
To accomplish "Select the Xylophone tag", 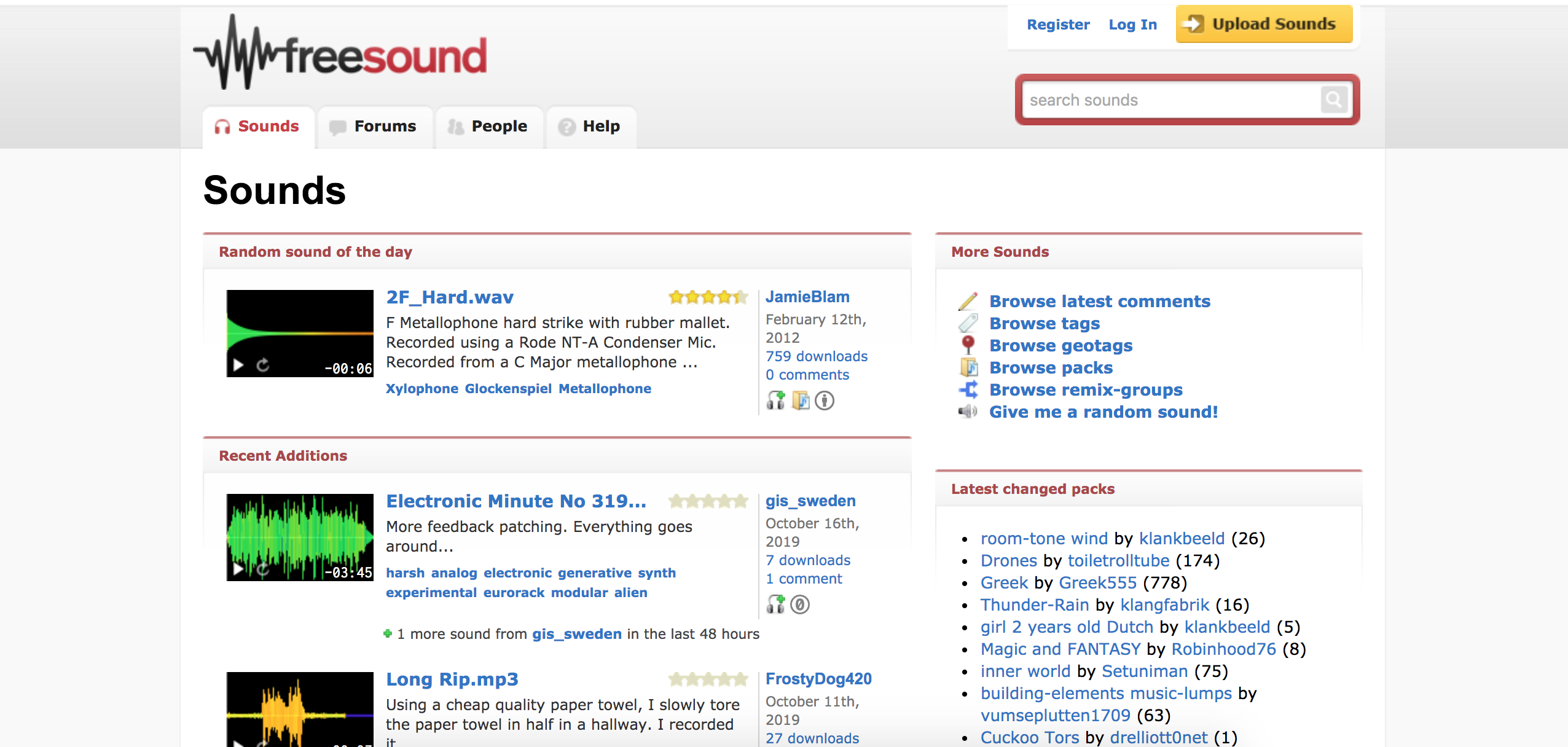I will point(422,389).
